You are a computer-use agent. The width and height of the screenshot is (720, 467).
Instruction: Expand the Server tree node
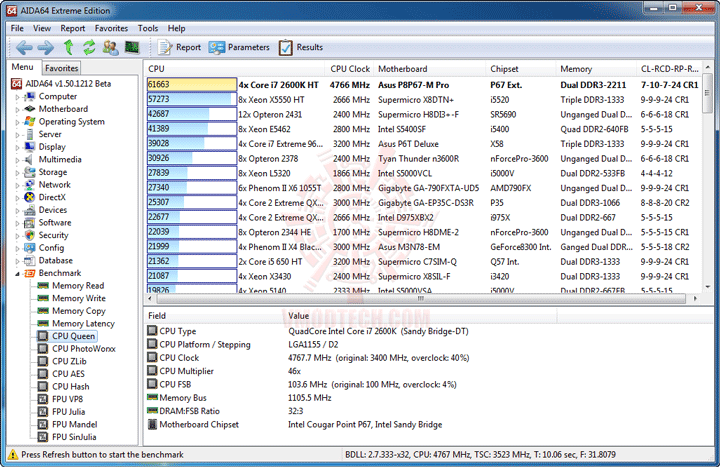coord(17,135)
